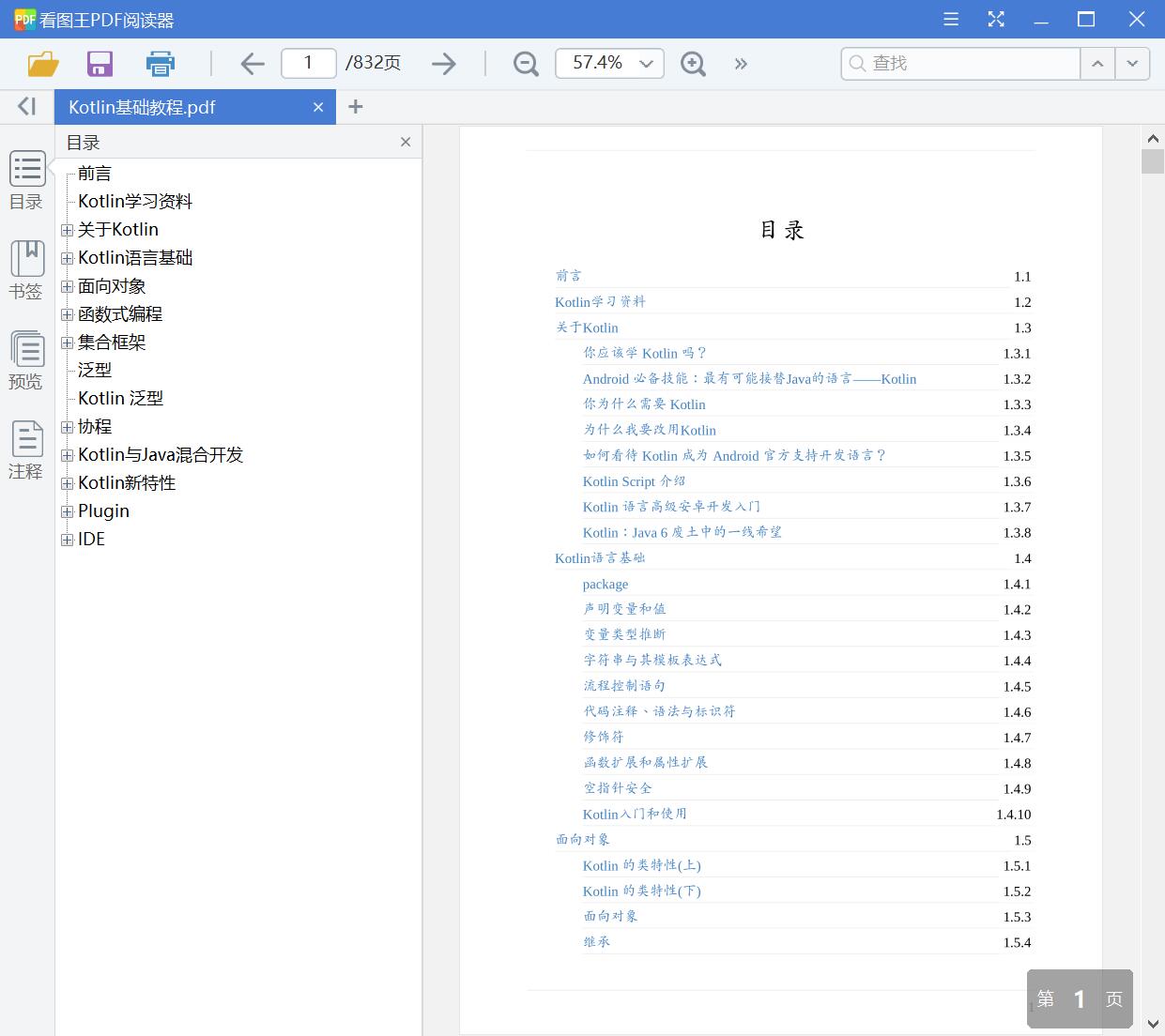Zoom out on the page
1165x1036 pixels.
(526, 63)
